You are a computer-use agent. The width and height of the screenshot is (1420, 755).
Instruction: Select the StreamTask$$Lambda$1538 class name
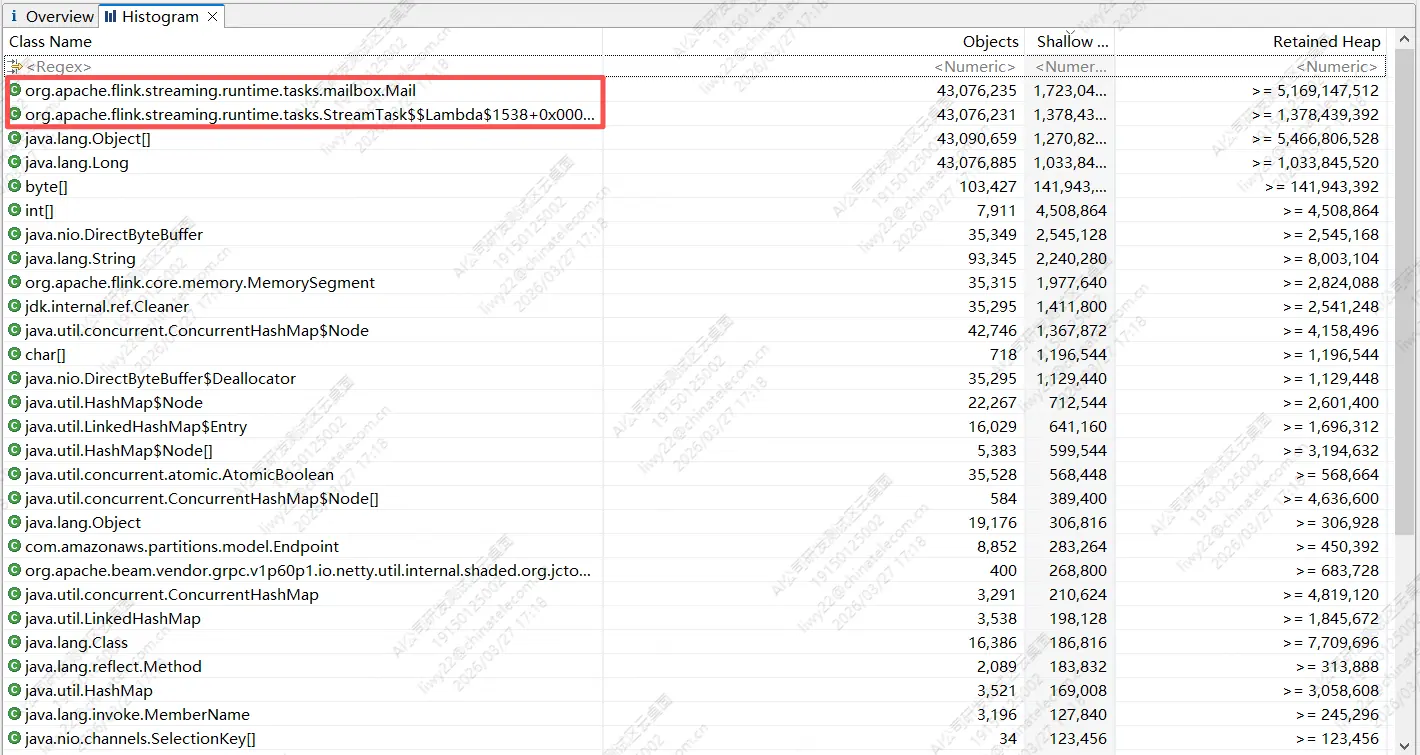(310, 114)
